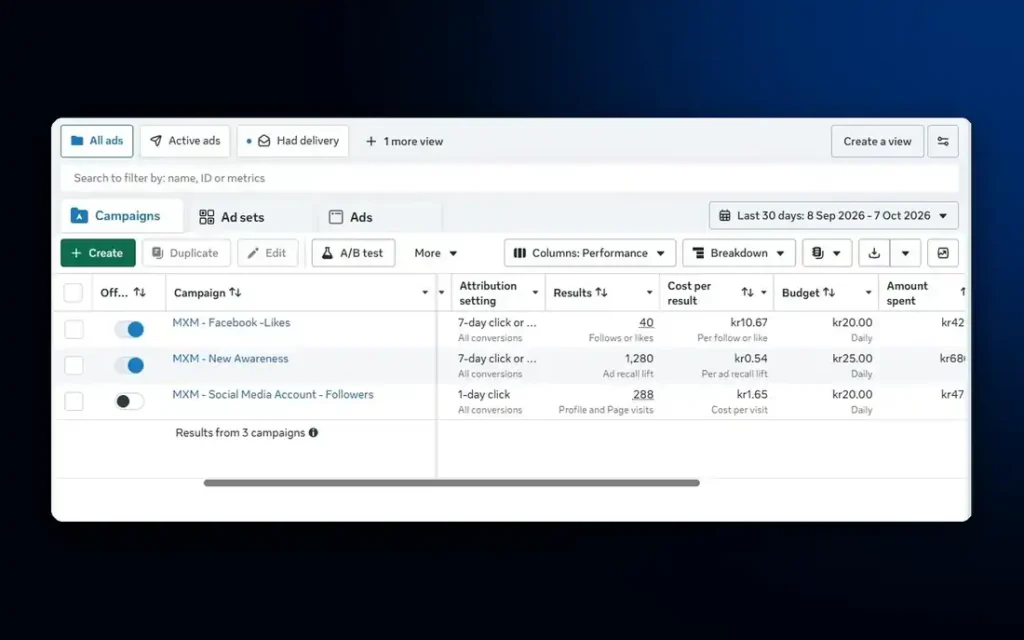The height and width of the screenshot is (640, 1024).
Task: Click the green Create button
Action: coord(98,253)
